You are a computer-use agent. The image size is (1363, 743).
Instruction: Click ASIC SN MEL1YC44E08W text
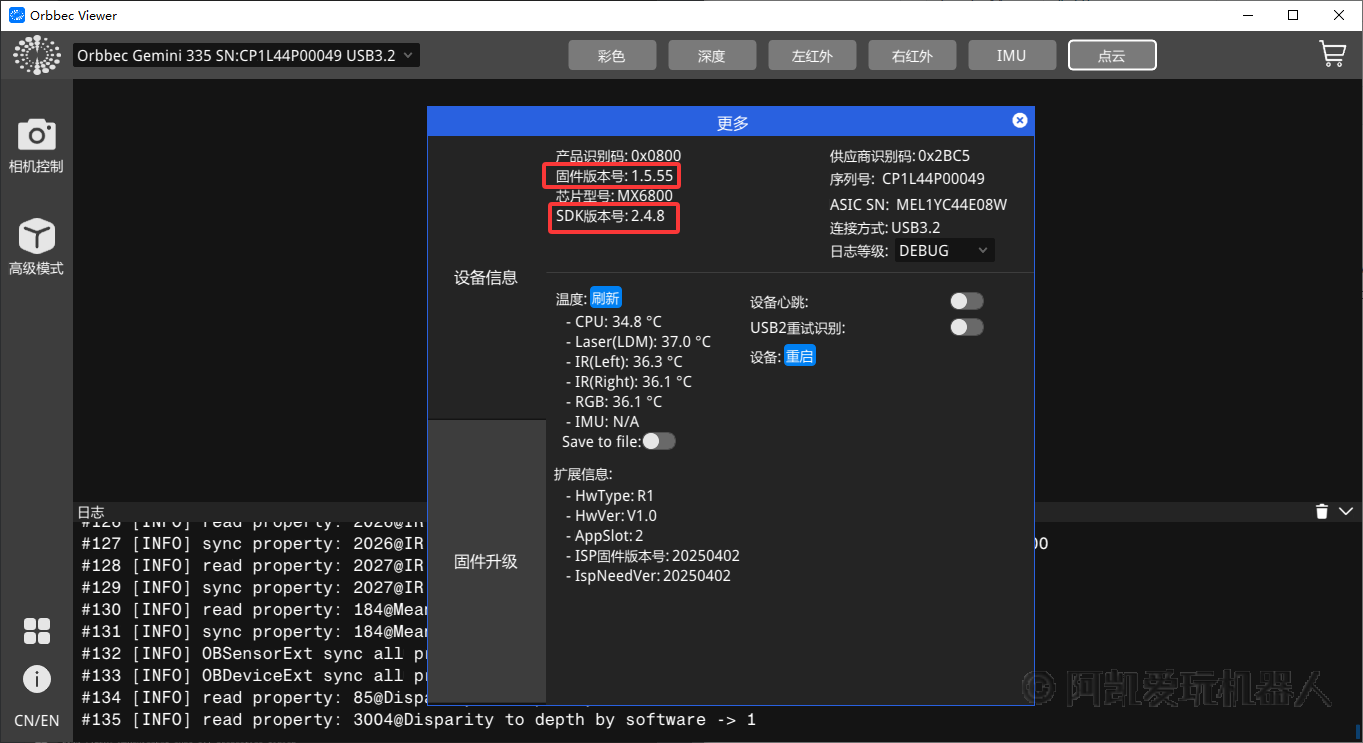tap(918, 205)
